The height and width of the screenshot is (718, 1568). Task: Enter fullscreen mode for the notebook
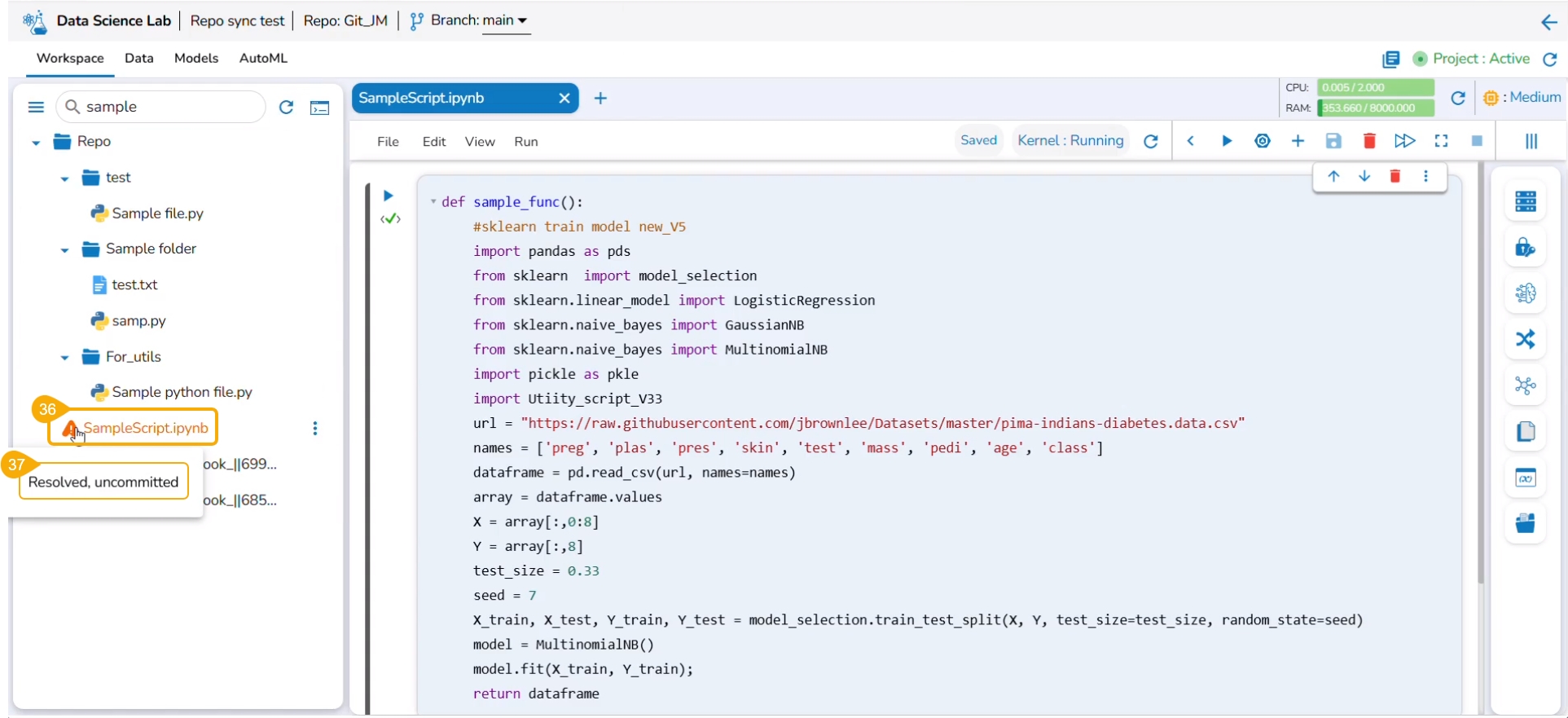[x=1441, y=141]
